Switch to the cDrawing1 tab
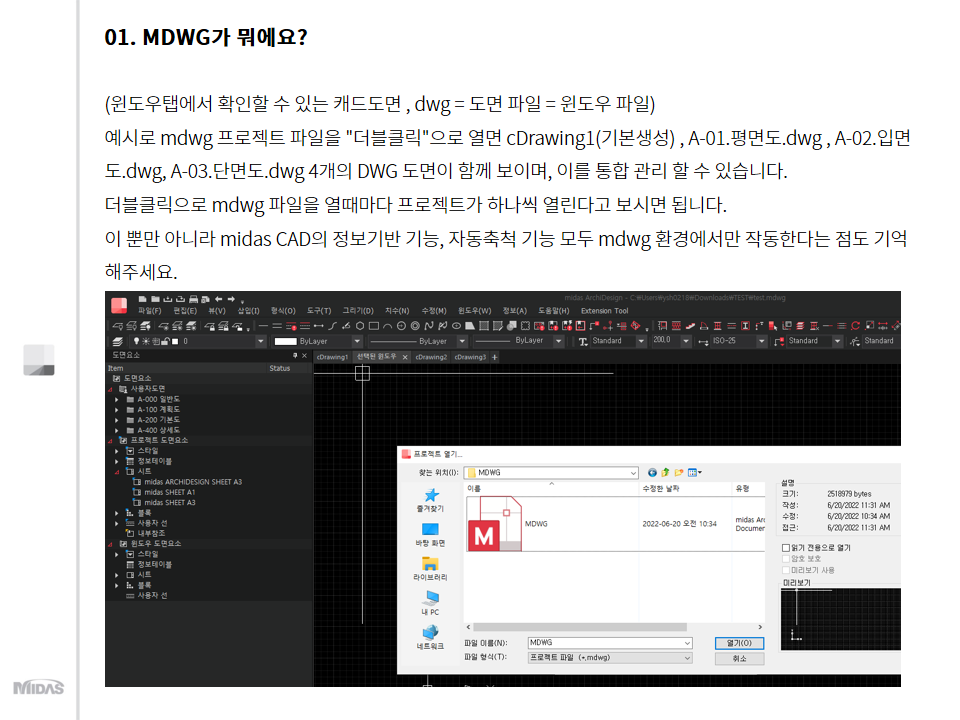 pyautogui.click(x=332, y=357)
